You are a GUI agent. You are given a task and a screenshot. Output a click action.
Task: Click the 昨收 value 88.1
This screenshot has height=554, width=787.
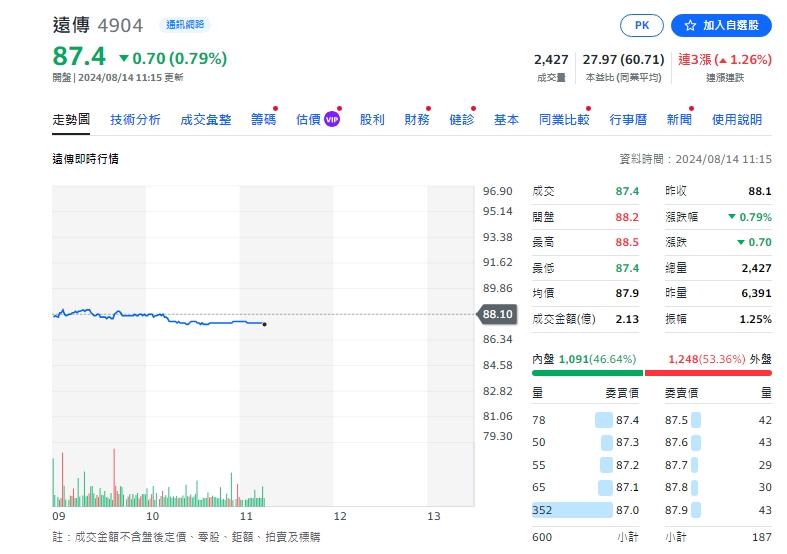pos(759,191)
